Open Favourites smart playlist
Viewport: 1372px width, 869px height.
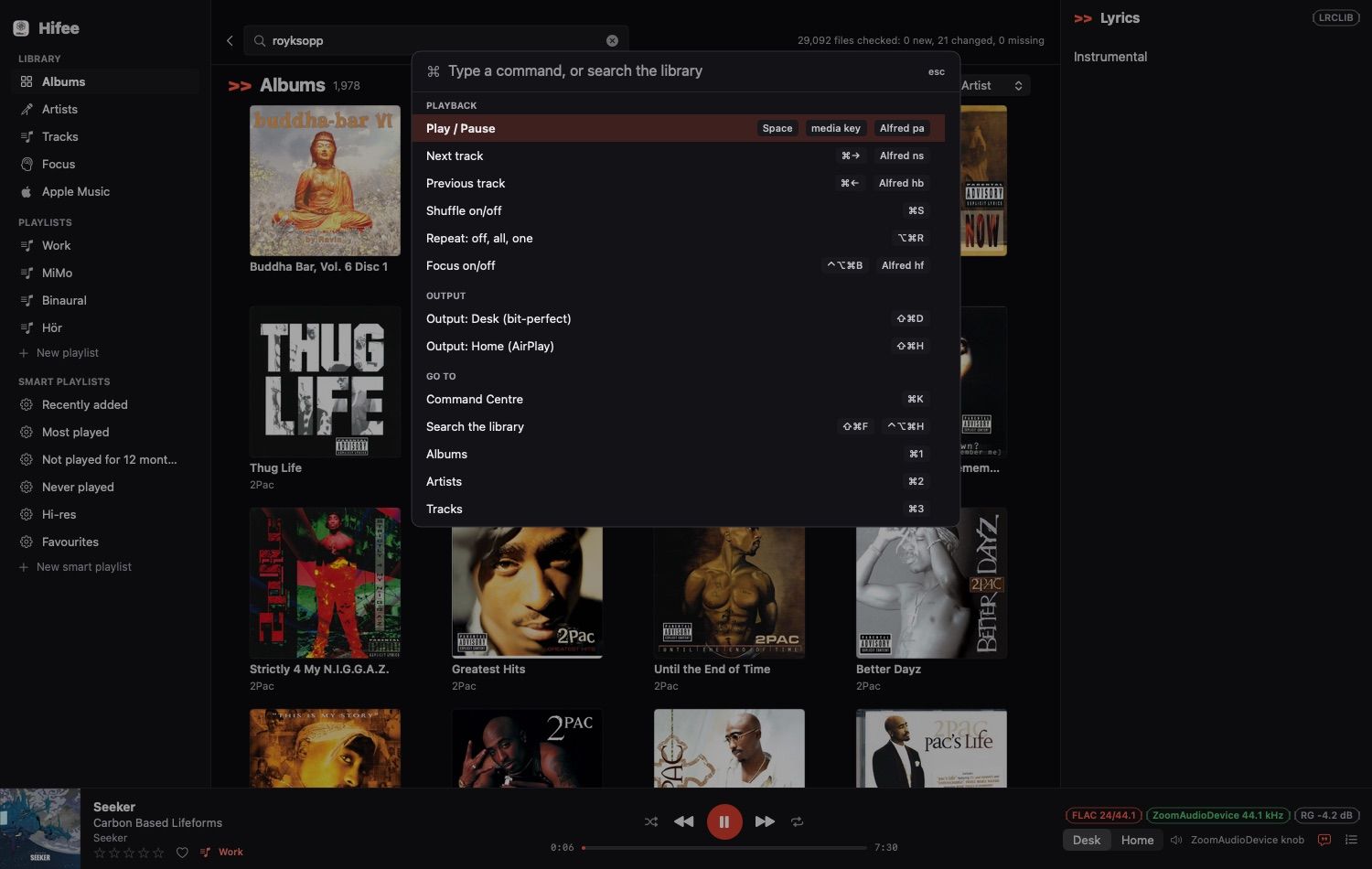pyautogui.click(x=105, y=542)
